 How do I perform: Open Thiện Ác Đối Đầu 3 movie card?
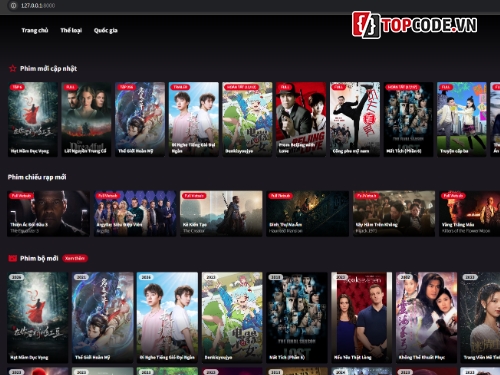pos(49,214)
